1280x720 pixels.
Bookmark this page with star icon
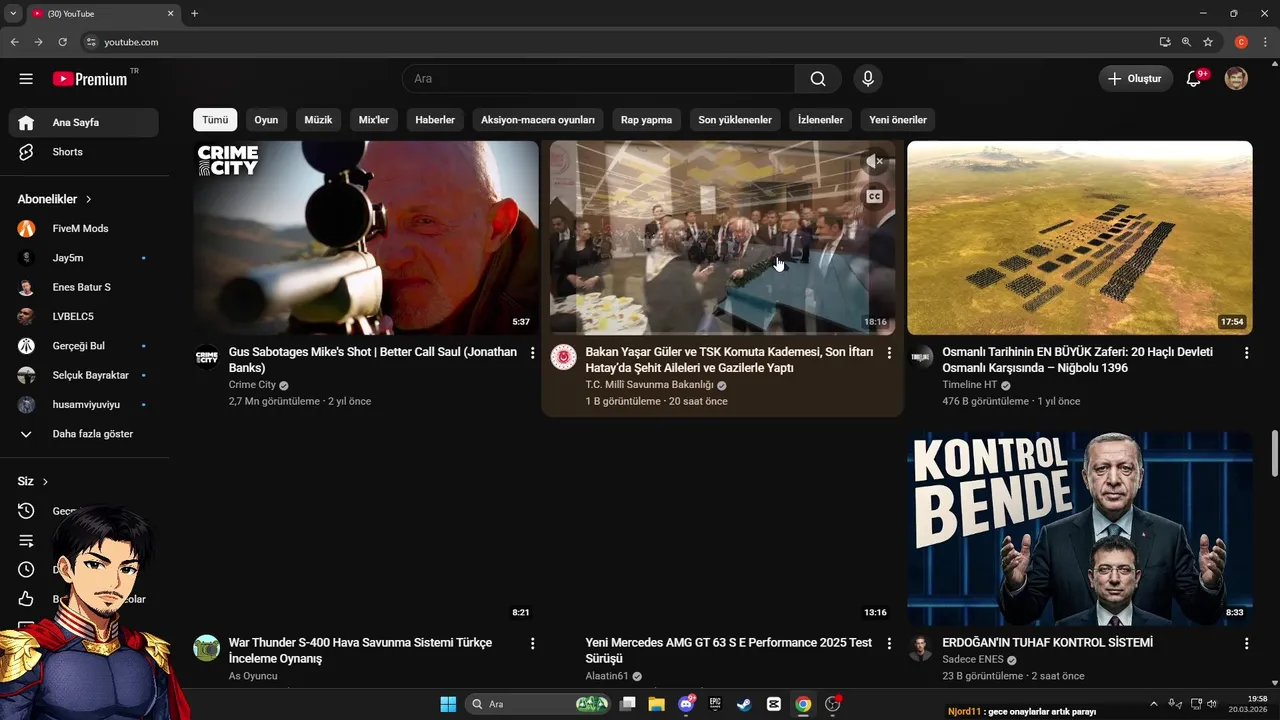point(1208,42)
